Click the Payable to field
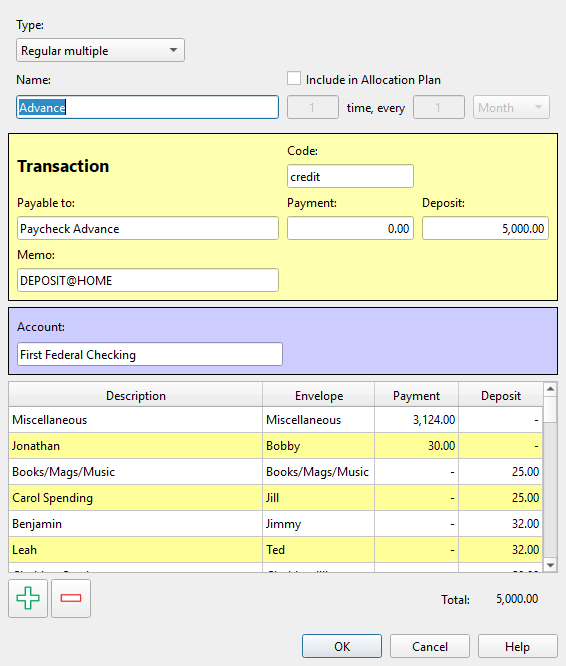This screenshot has width=566, height=666. [x=148, y=228]
